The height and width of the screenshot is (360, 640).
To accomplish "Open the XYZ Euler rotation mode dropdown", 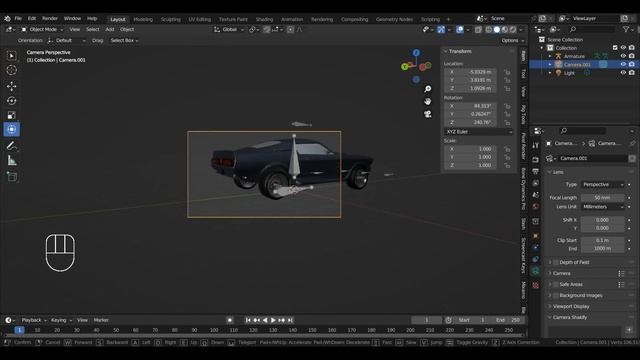I will click(478, 132).
